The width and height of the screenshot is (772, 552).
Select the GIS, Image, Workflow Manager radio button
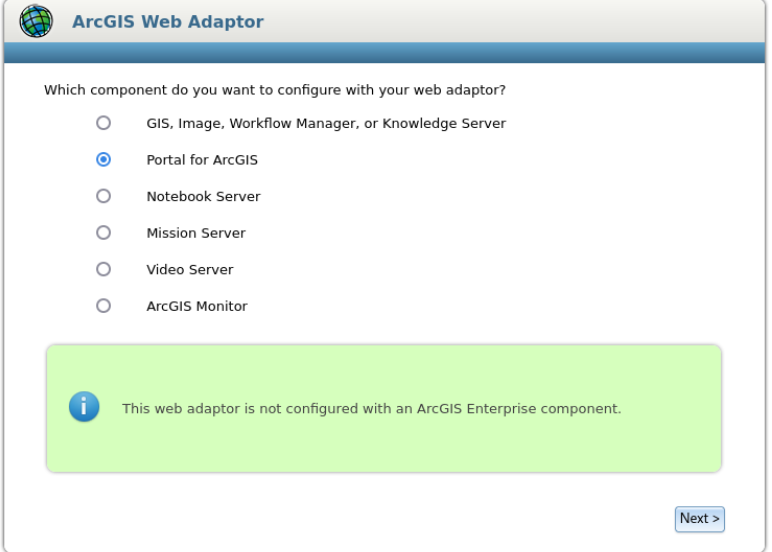point(103,123)
